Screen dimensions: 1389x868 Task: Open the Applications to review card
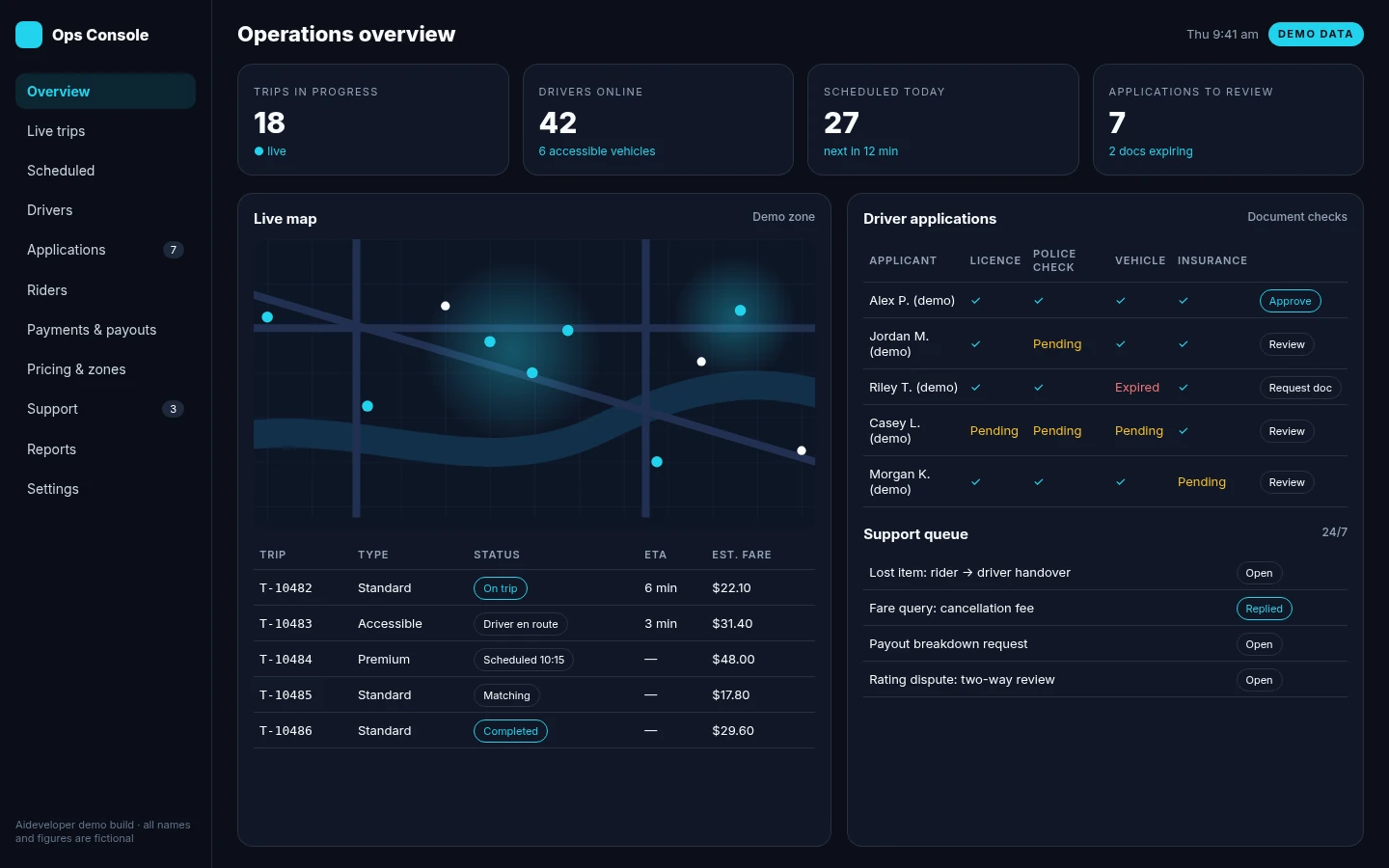point(1228,120)
